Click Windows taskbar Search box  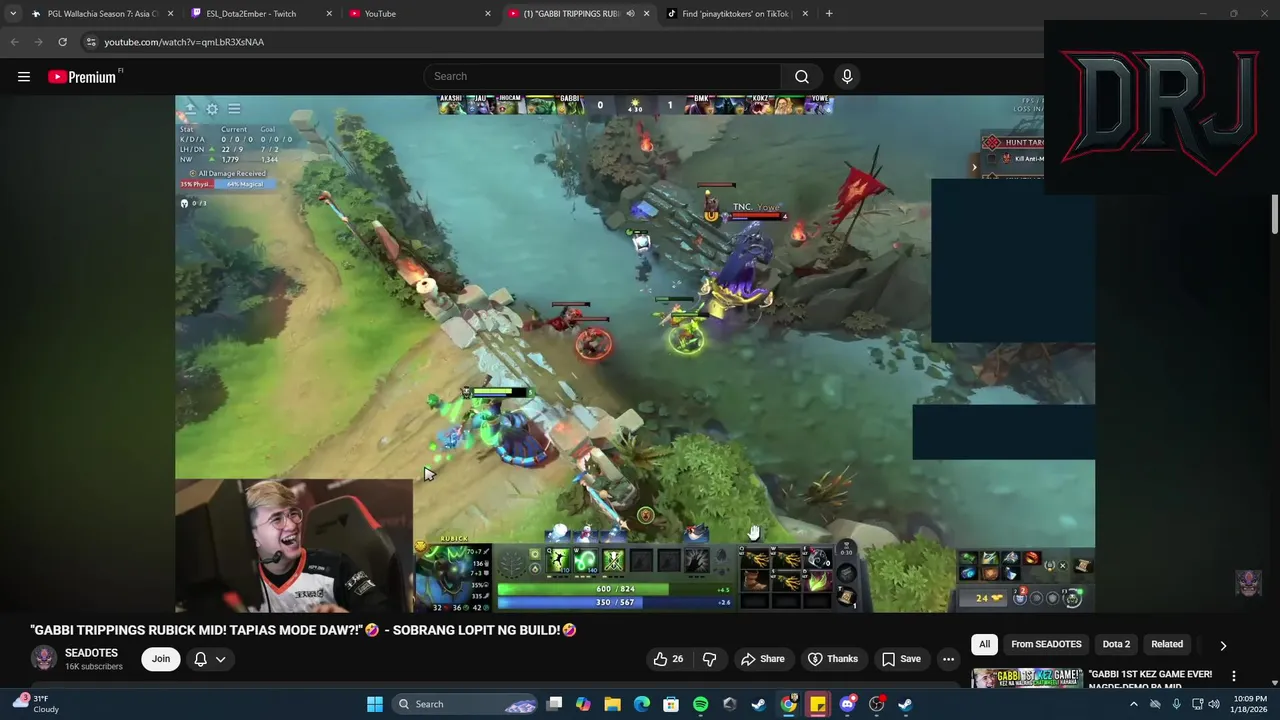point(465,704)
